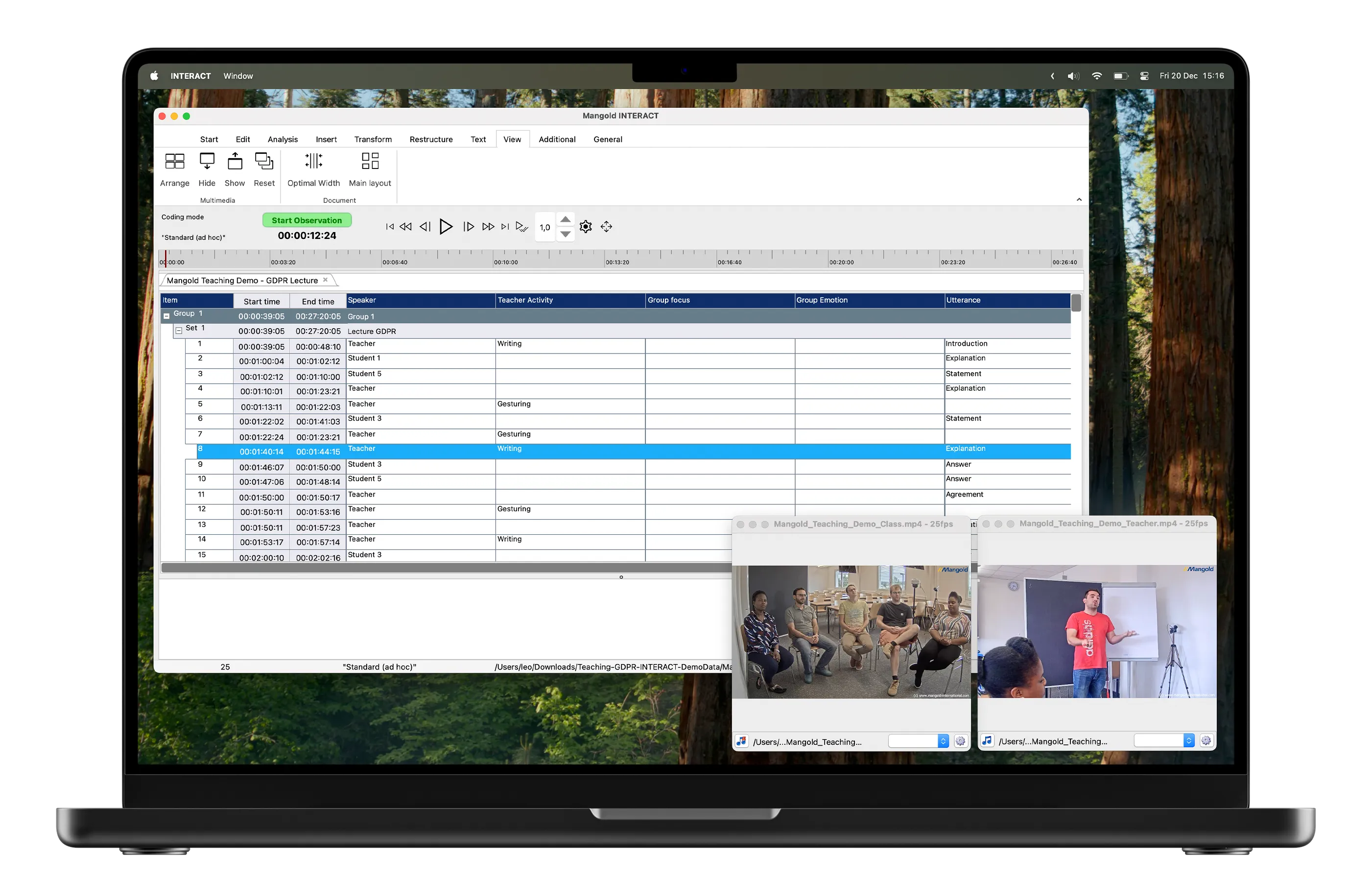
Task: Click the Class video thumbnail of students
Action: point(851,632)
